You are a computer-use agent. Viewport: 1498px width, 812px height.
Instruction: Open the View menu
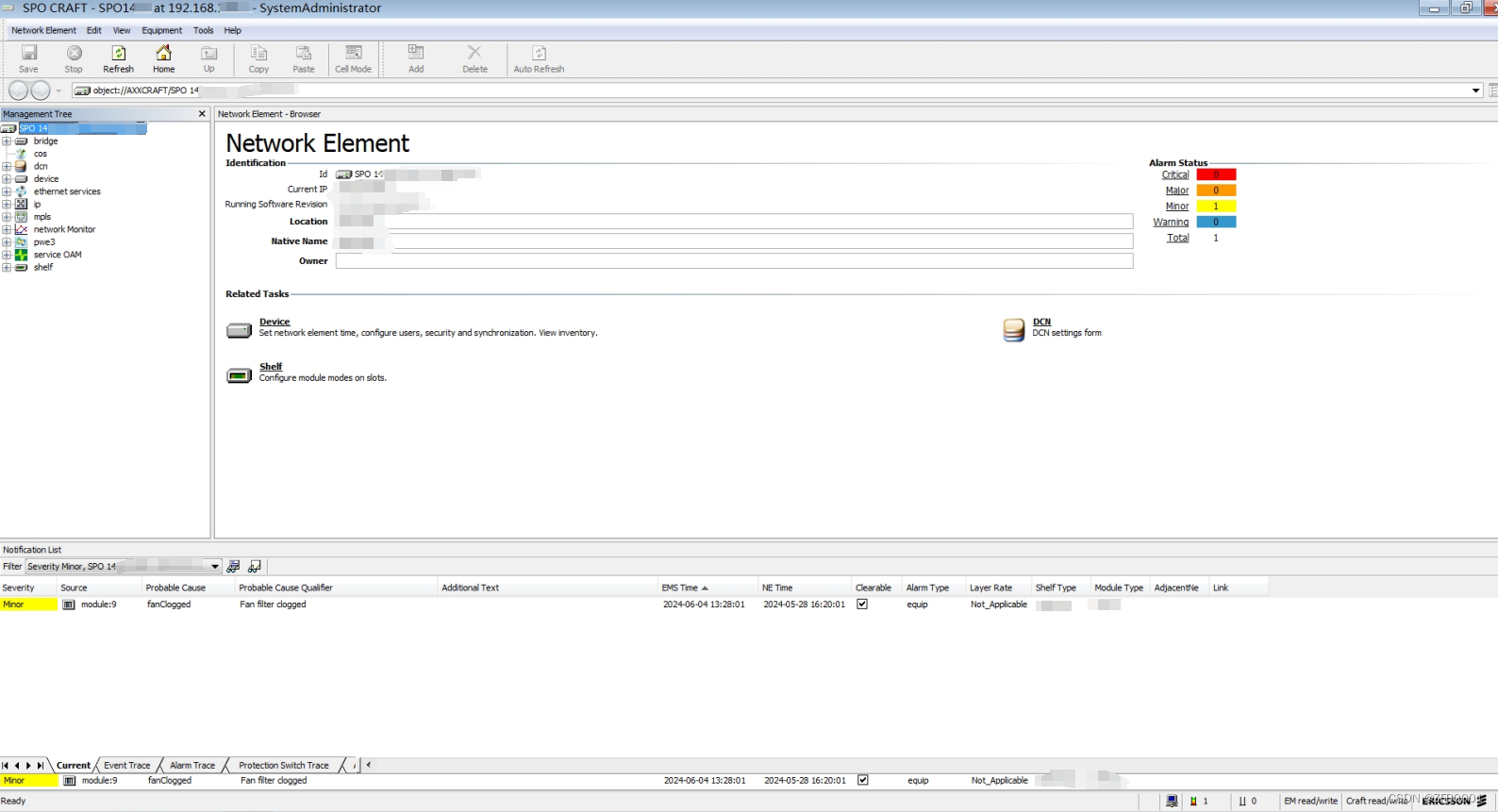122,30
